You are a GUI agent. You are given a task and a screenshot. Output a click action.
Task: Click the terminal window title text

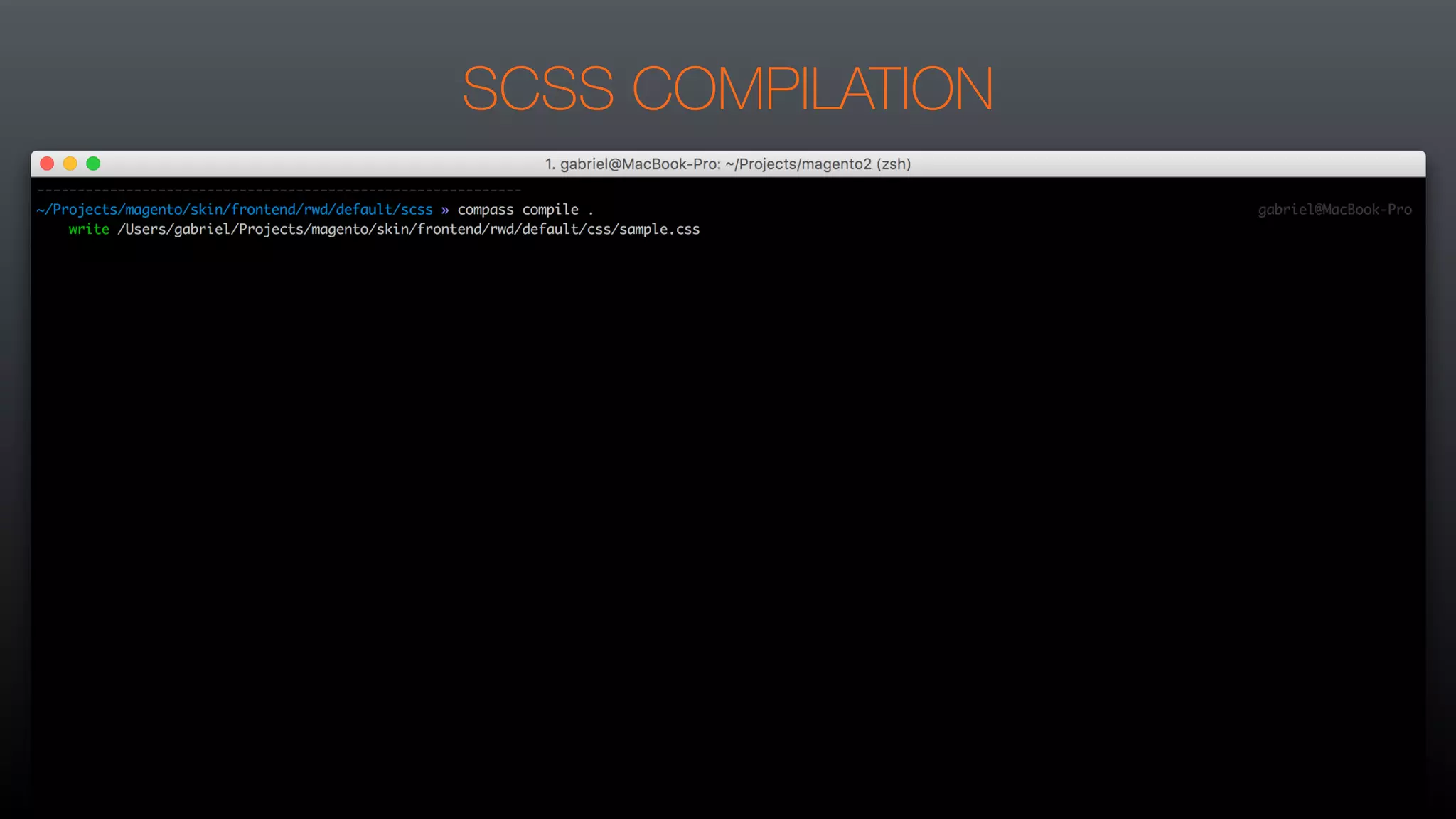[728, 164]
